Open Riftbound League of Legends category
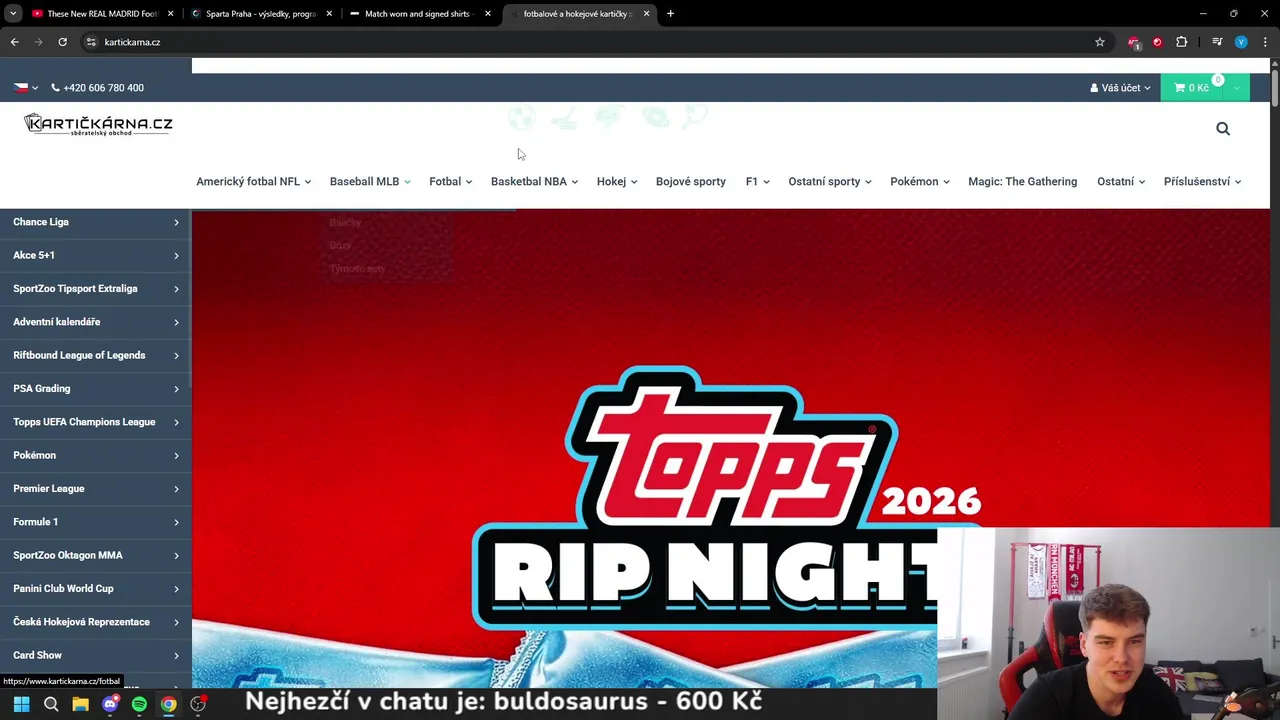Screen dimensions: 1280x720 pos(95,355)
